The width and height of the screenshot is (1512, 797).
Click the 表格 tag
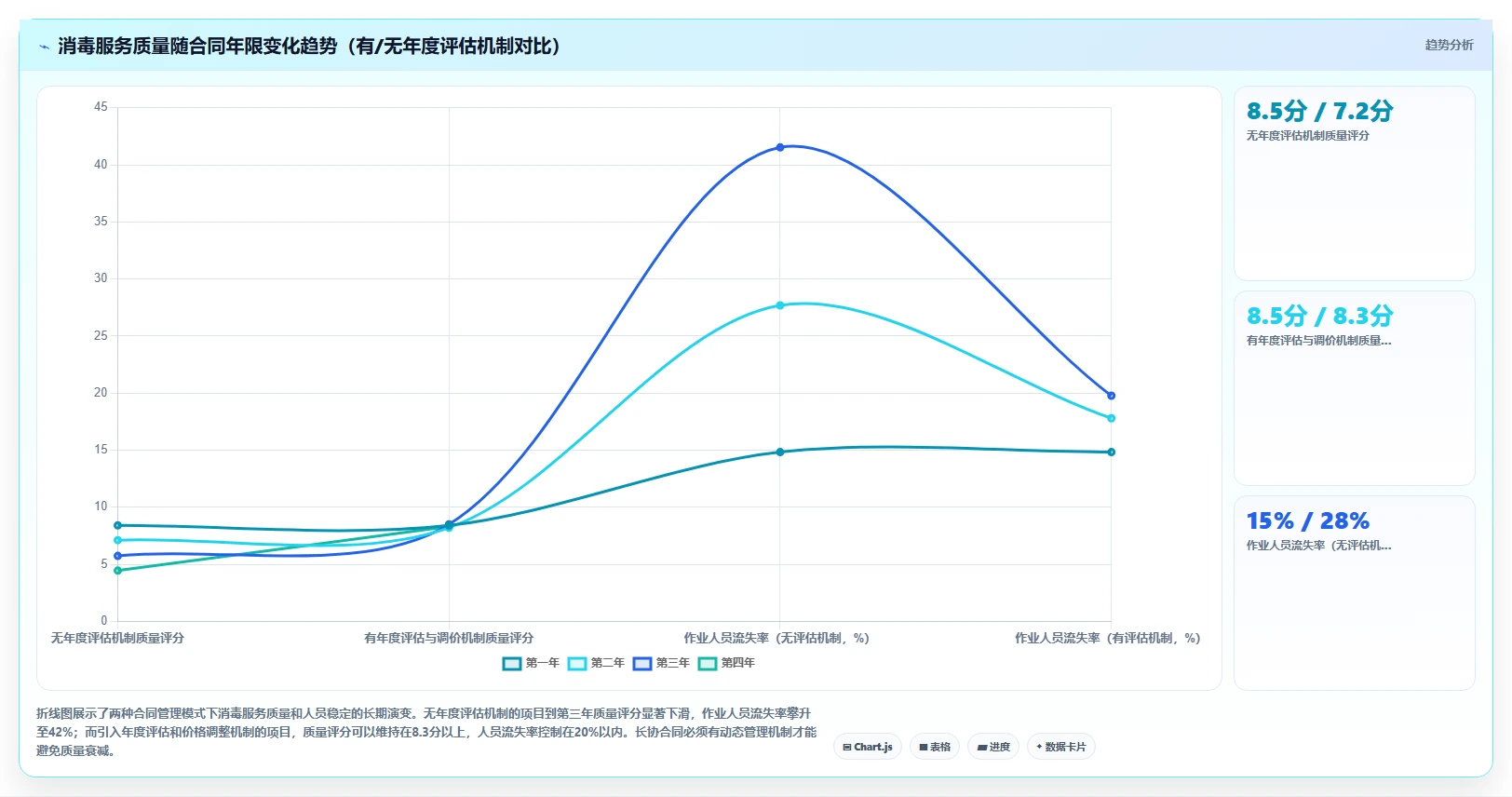935,747
